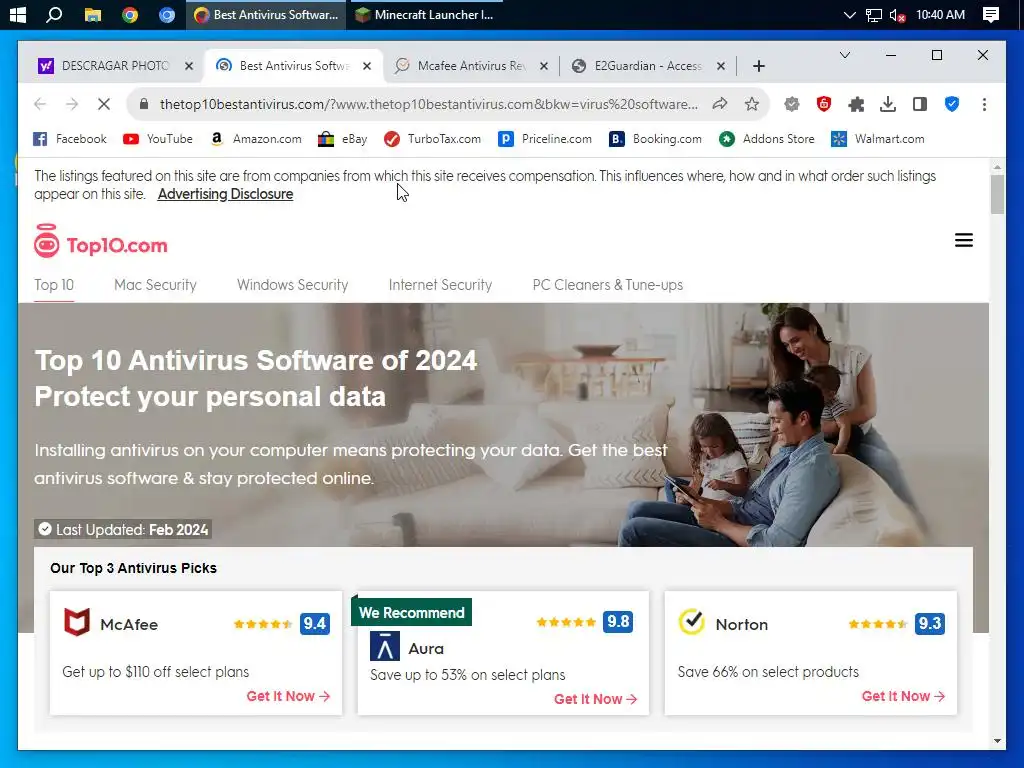Open the Windows Start menu
Viewport: 1024px width, 768px height.
18,14
